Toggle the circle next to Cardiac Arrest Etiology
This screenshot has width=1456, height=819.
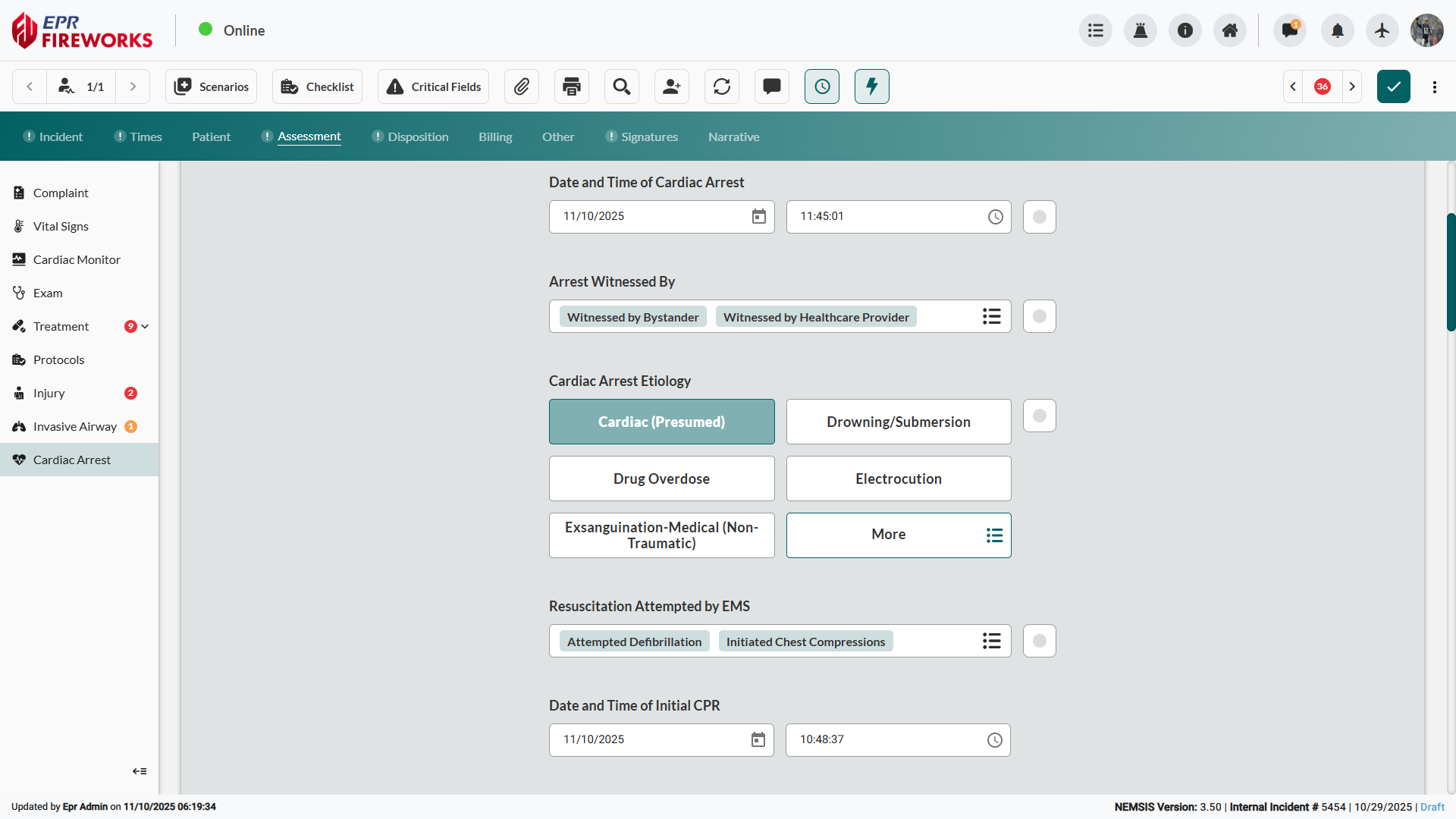tap(1040, 416)
